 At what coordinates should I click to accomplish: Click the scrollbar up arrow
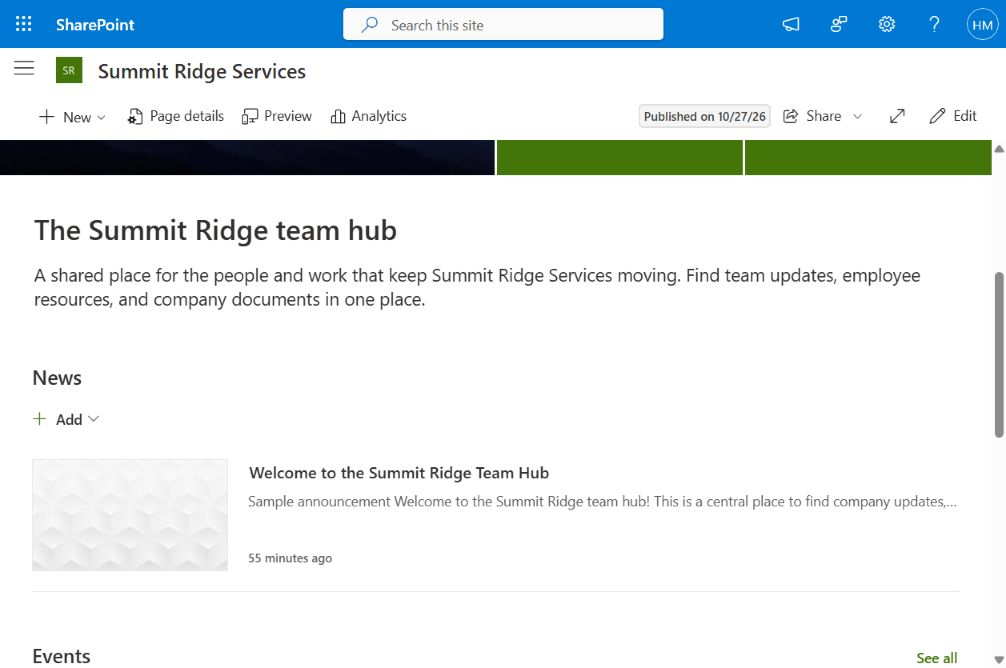999,148
